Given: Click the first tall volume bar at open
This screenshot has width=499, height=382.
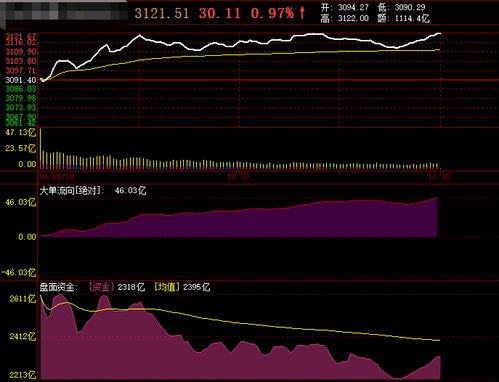Looking at the screenshot, I should tap(41, 148).
